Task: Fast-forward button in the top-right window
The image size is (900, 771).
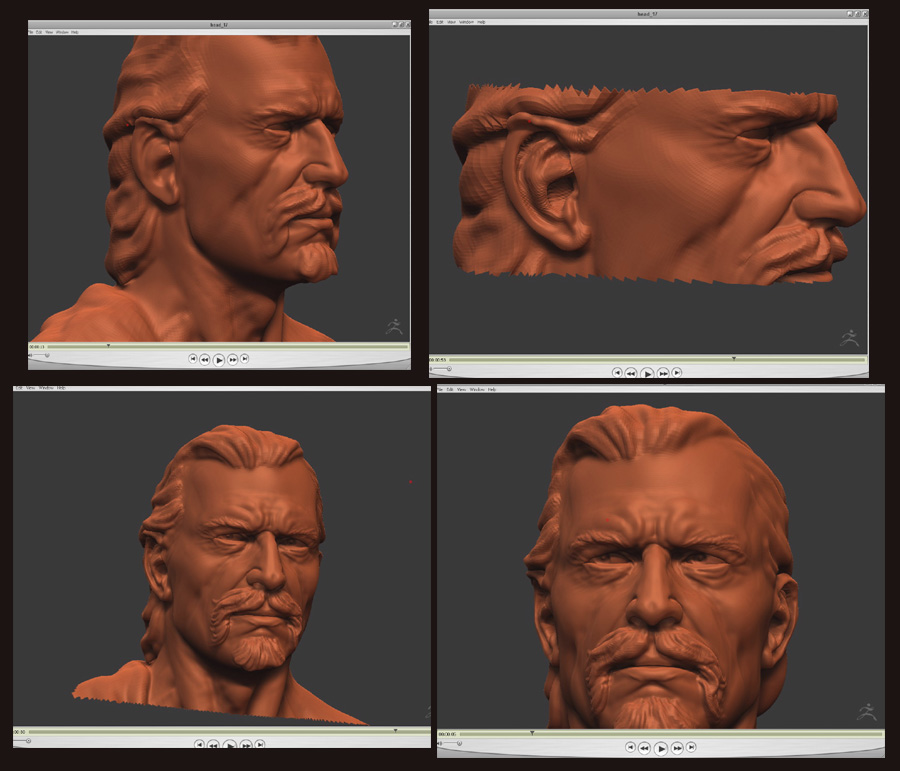Action: tap(663, 373)
